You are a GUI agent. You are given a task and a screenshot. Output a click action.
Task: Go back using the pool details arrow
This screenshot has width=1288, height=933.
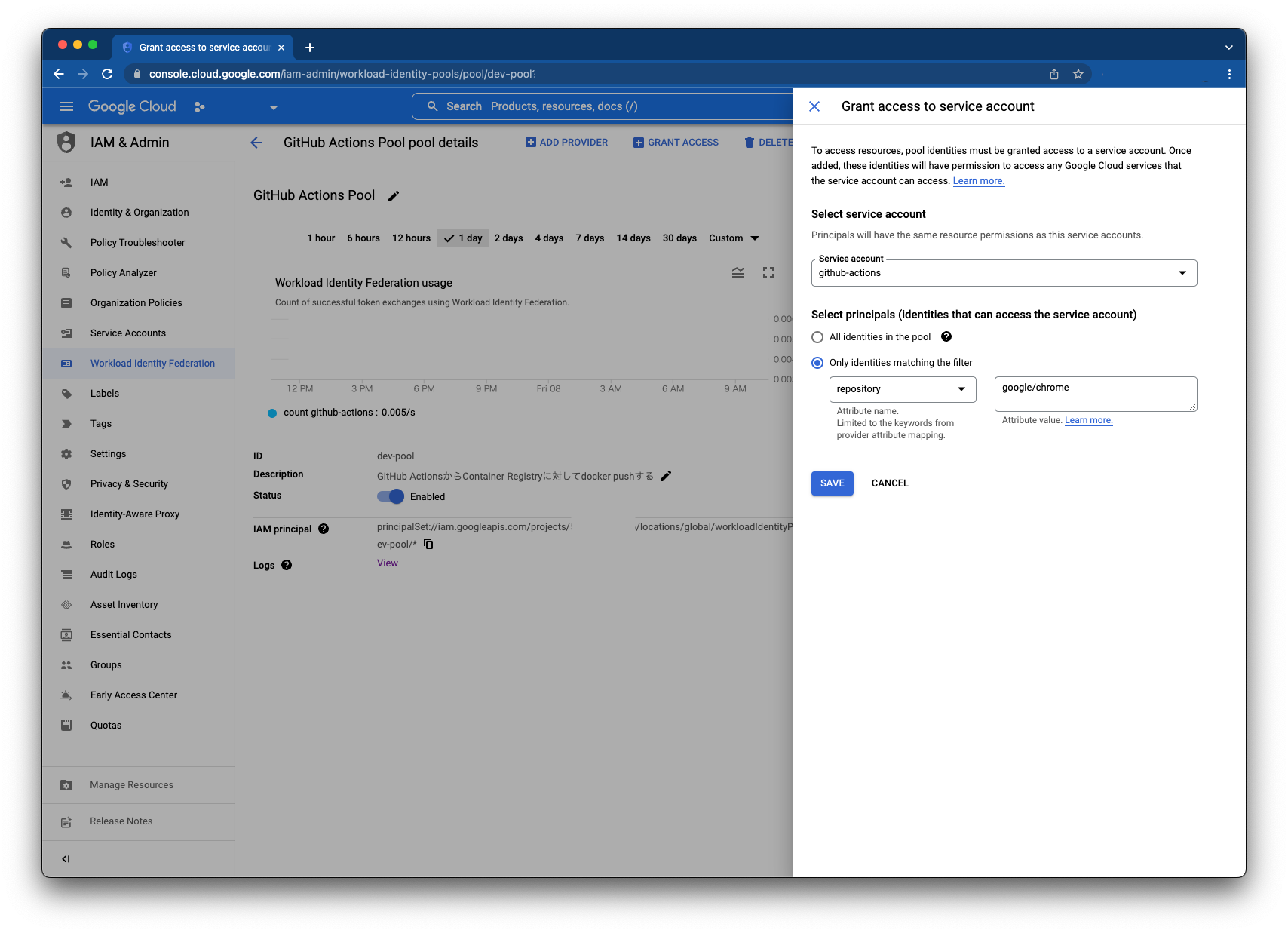[256, 143]
